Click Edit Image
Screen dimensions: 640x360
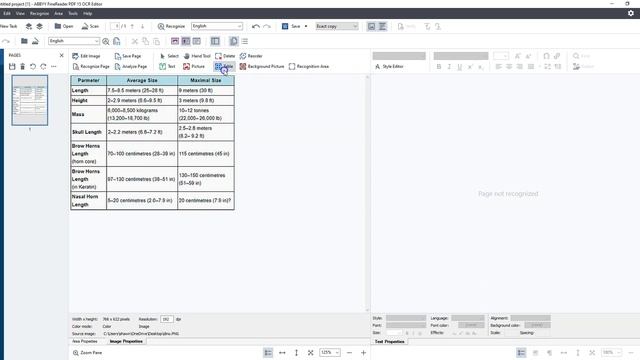tap(86, 56)
